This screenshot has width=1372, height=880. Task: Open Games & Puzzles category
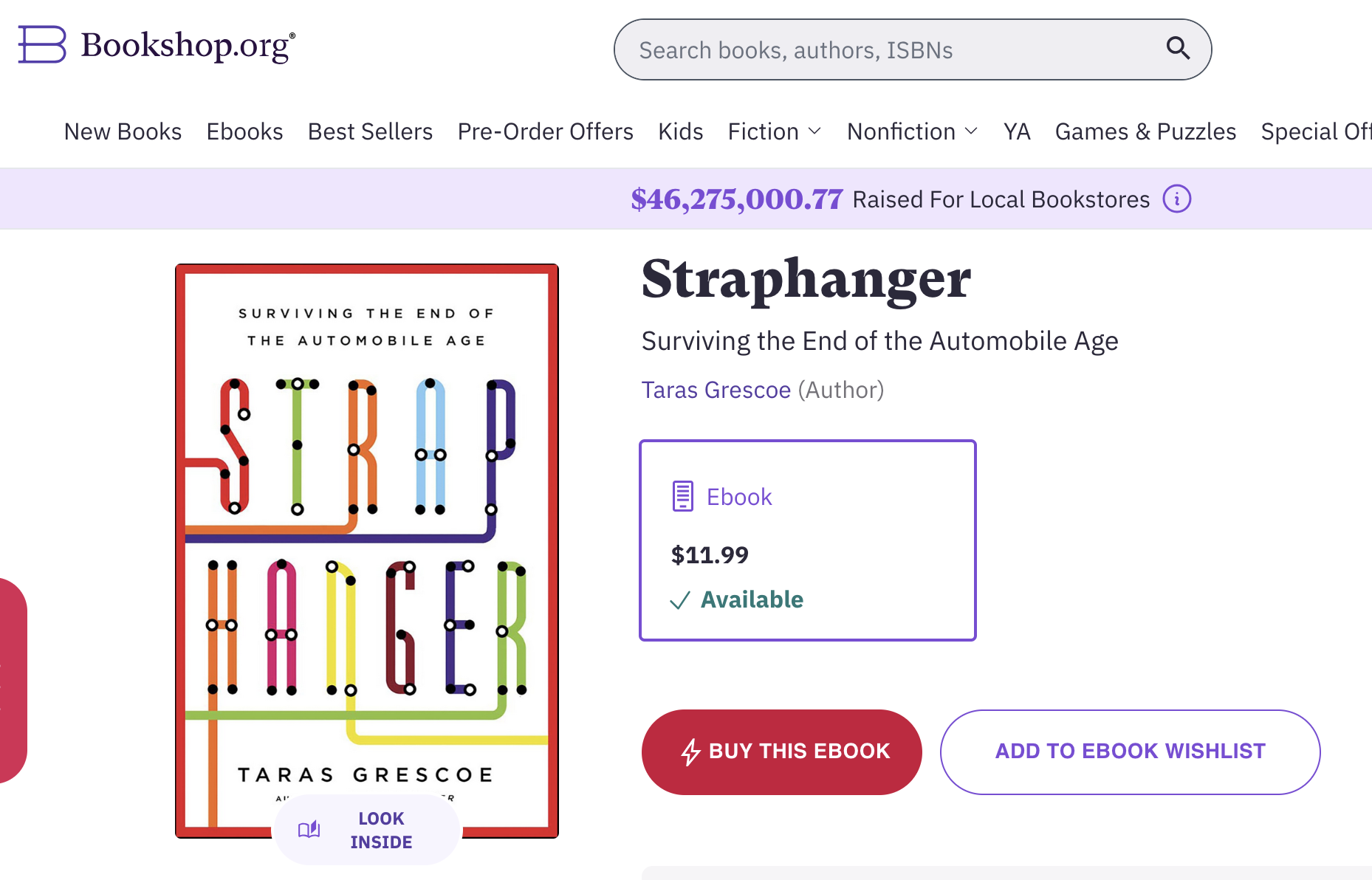1145,131
